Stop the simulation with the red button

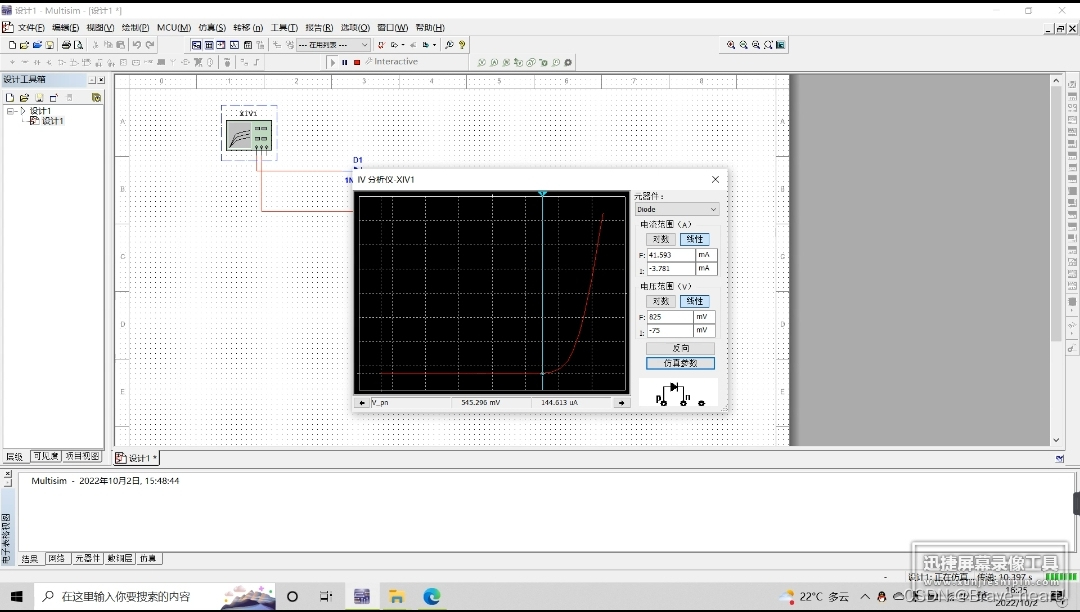[357, 62]
